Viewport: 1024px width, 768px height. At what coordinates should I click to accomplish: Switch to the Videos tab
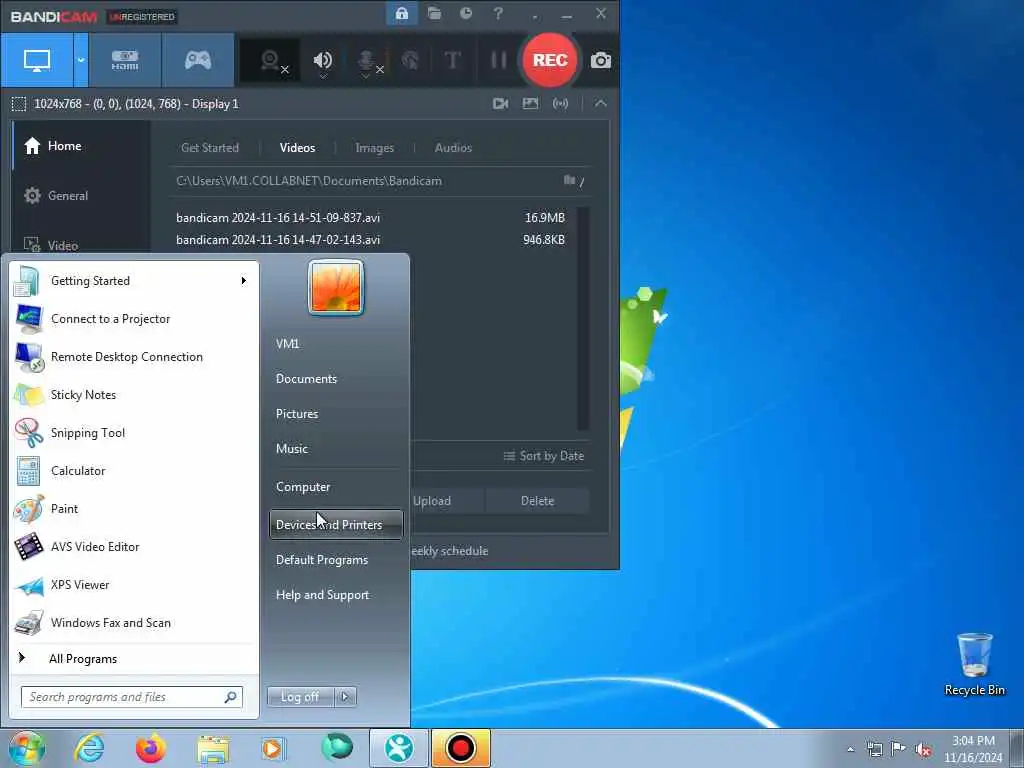[x=297, y=148]
